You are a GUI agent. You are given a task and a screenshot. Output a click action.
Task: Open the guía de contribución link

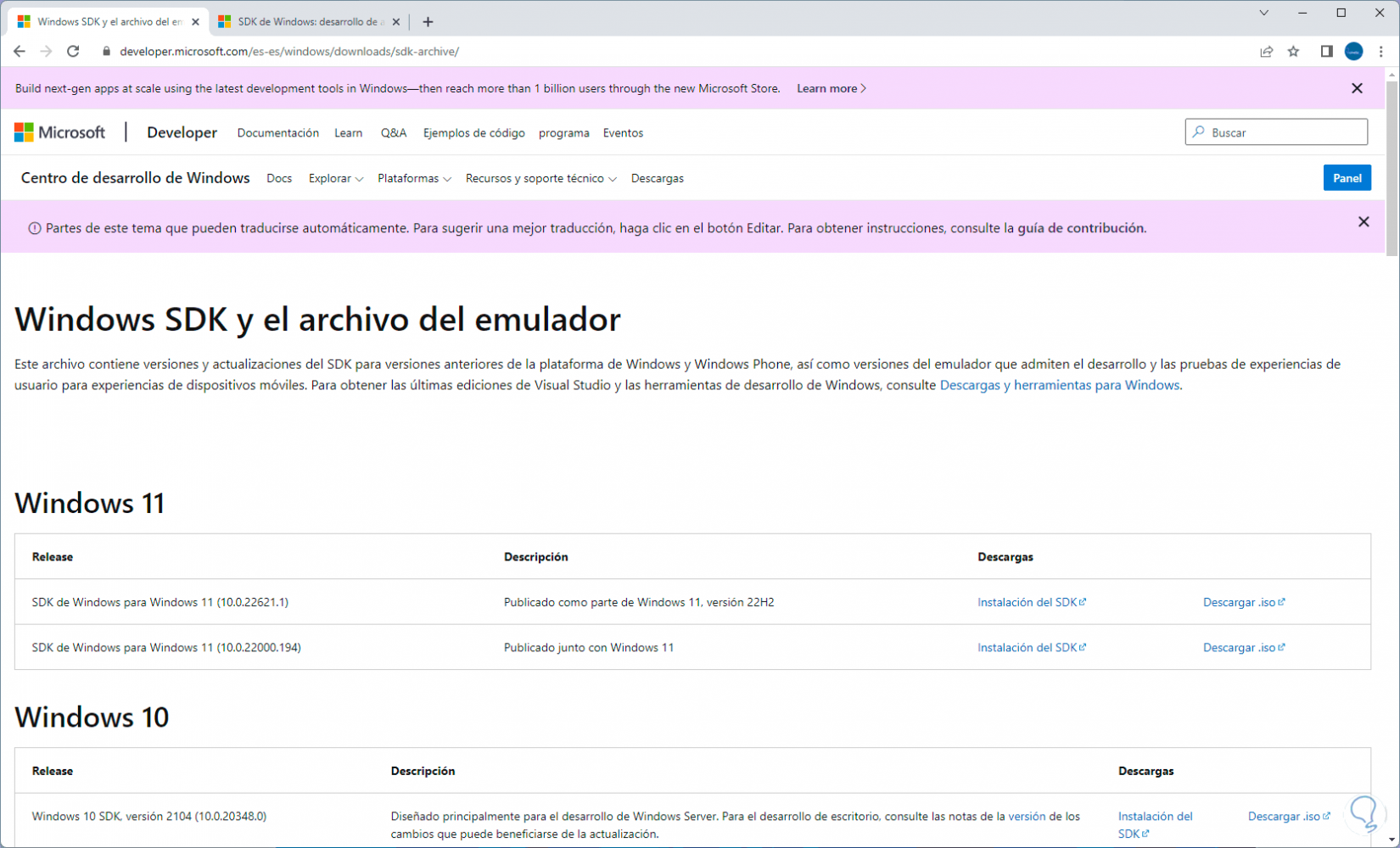[x=1082, y=228]
